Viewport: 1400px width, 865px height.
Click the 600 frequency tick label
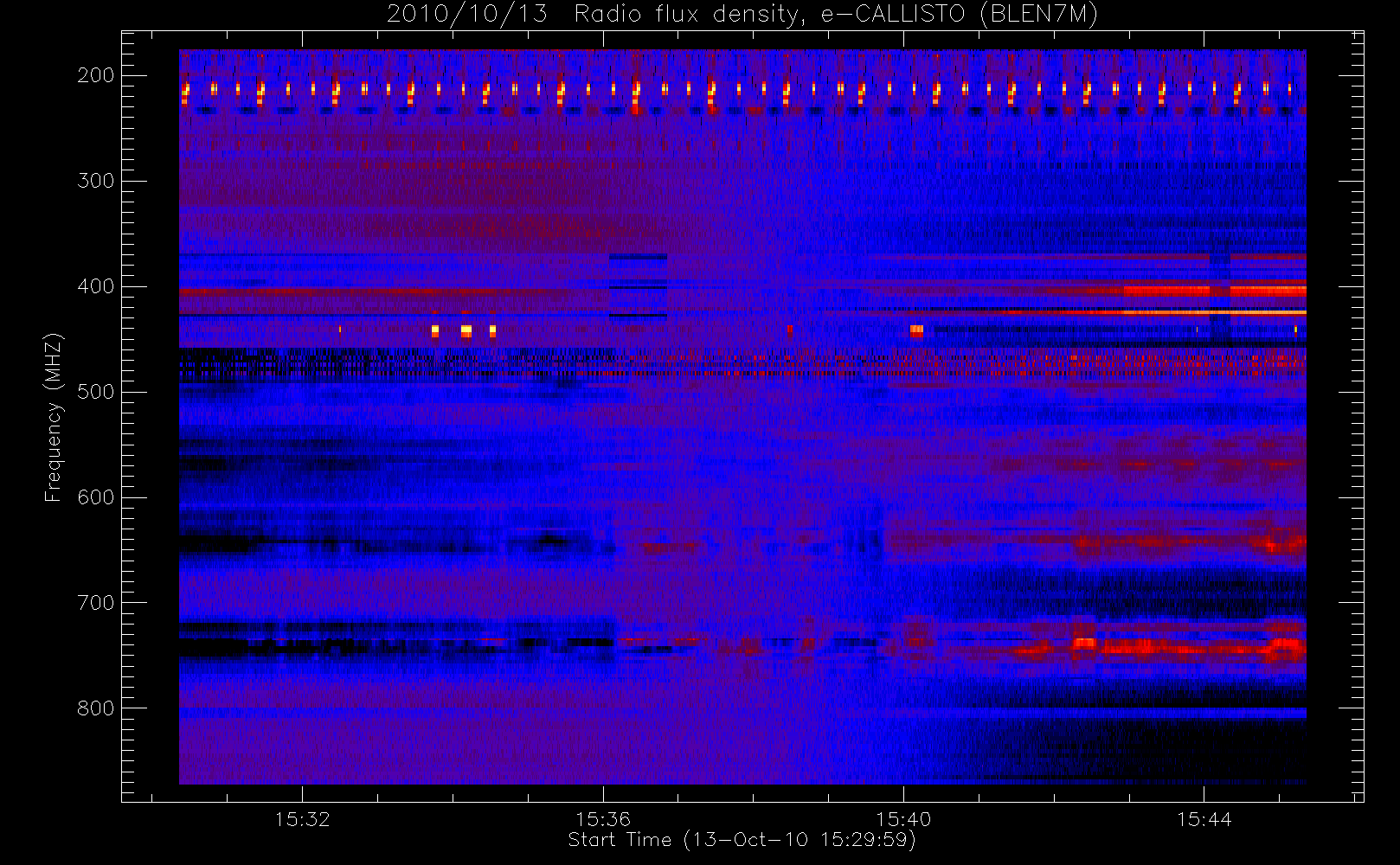click(96, 497)
